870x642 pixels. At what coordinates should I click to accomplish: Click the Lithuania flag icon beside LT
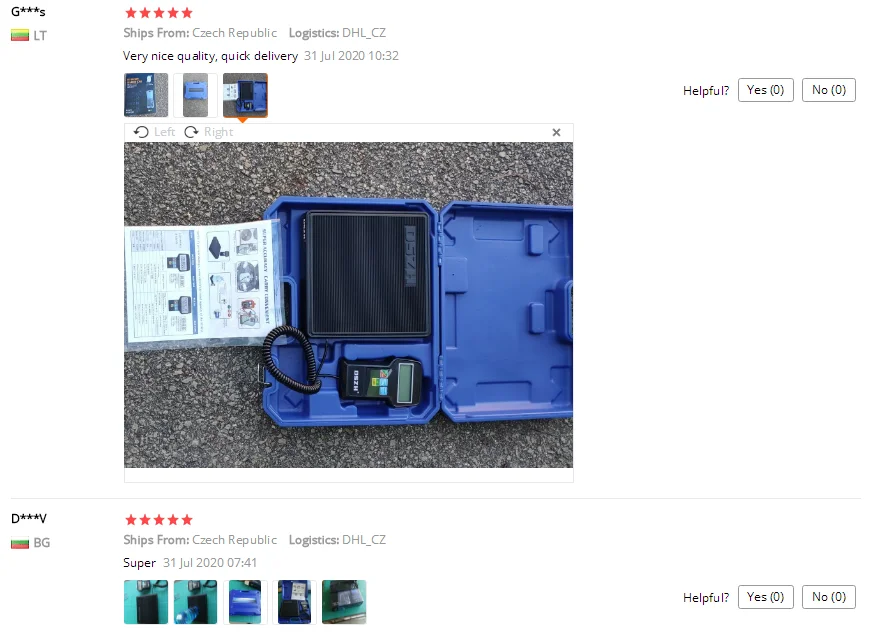click(x=20, y=36)
